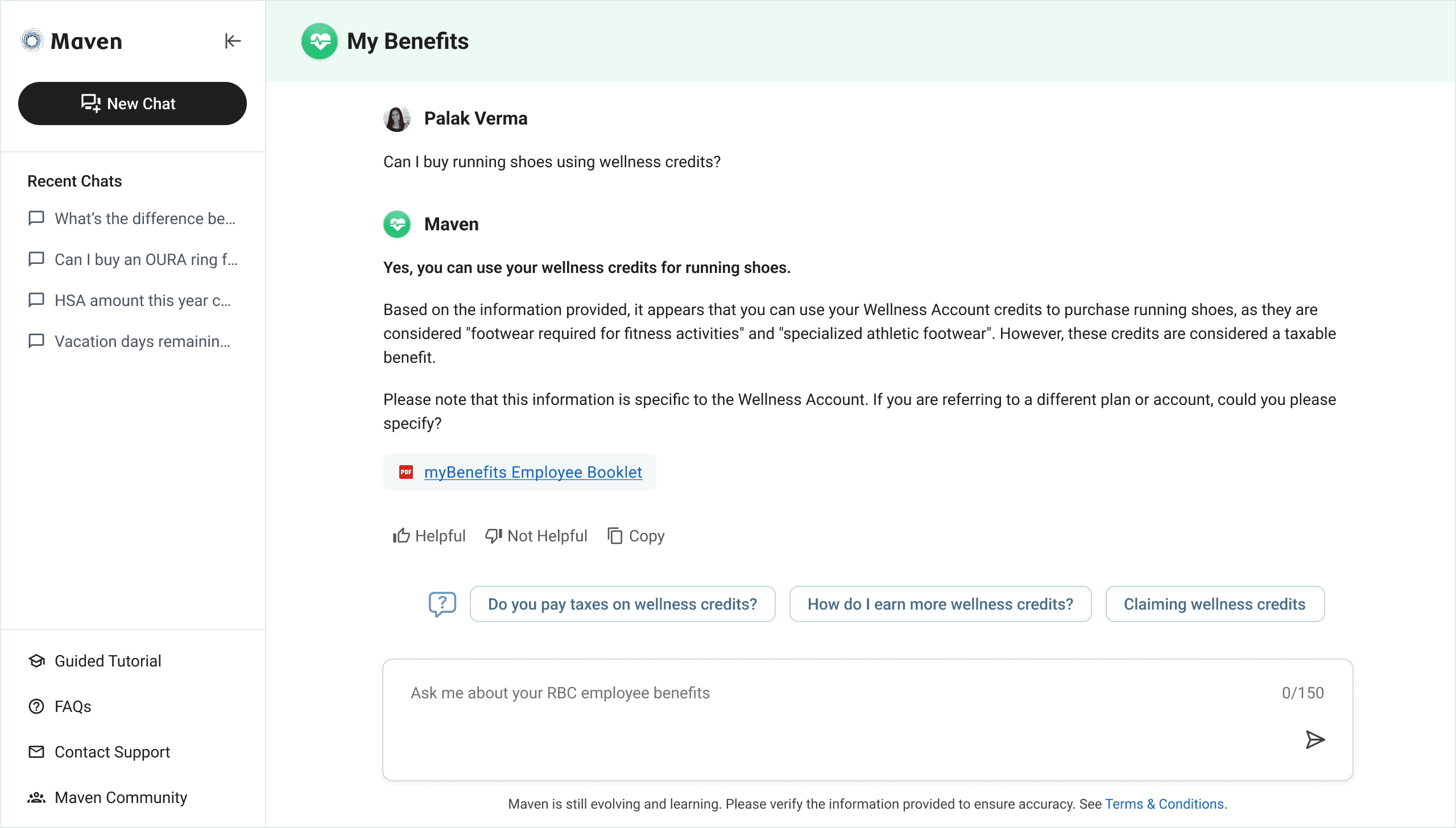1456x828 pixels.
Task: Open recent chat about OURA ring
Action: click(x=146, y=260)
